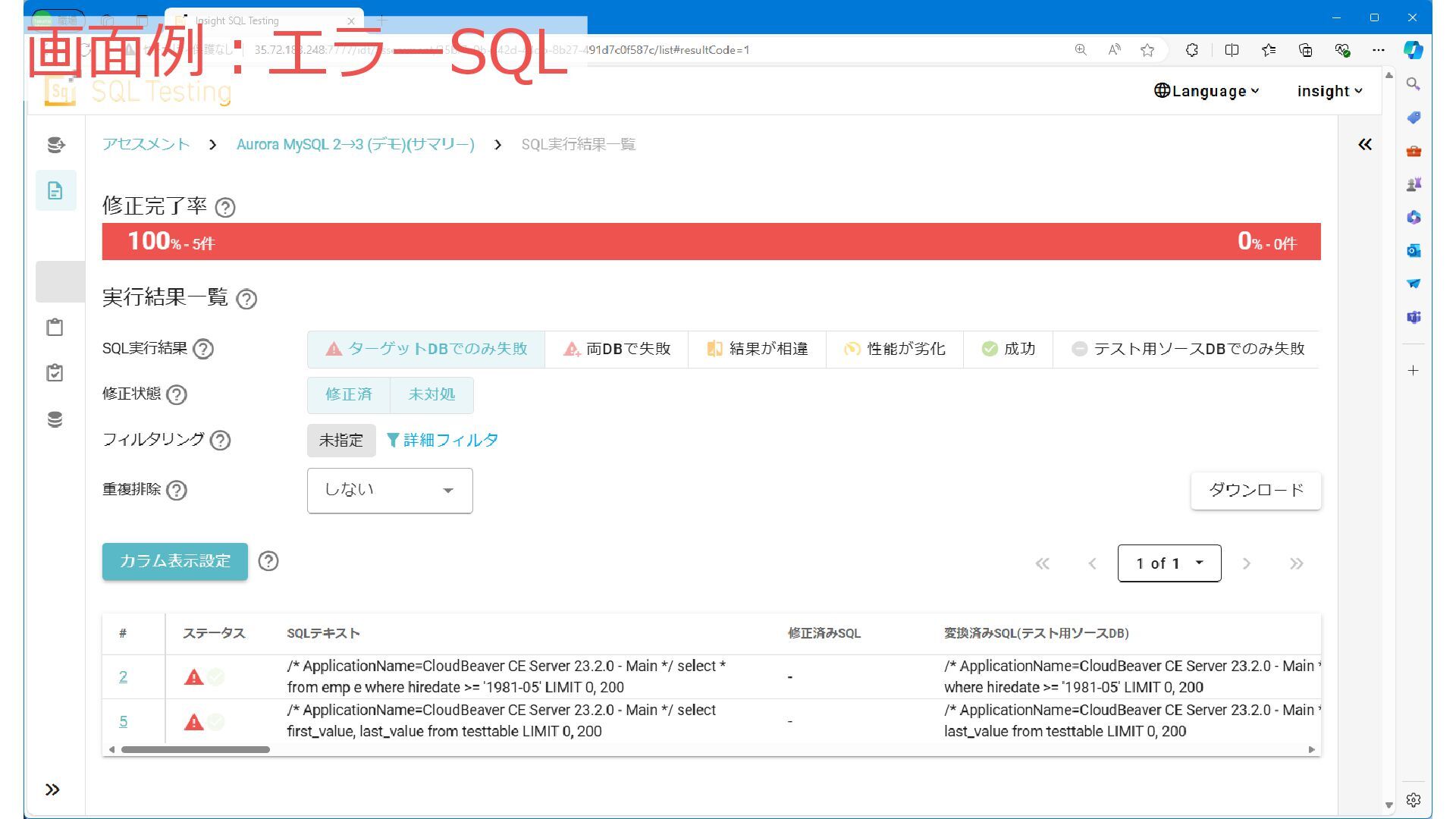Image resolution: width=1456 pixels, height=819 pixels.
Task: Click help icon beside カラム表示設定 button
Action: (x=268, y=561)
